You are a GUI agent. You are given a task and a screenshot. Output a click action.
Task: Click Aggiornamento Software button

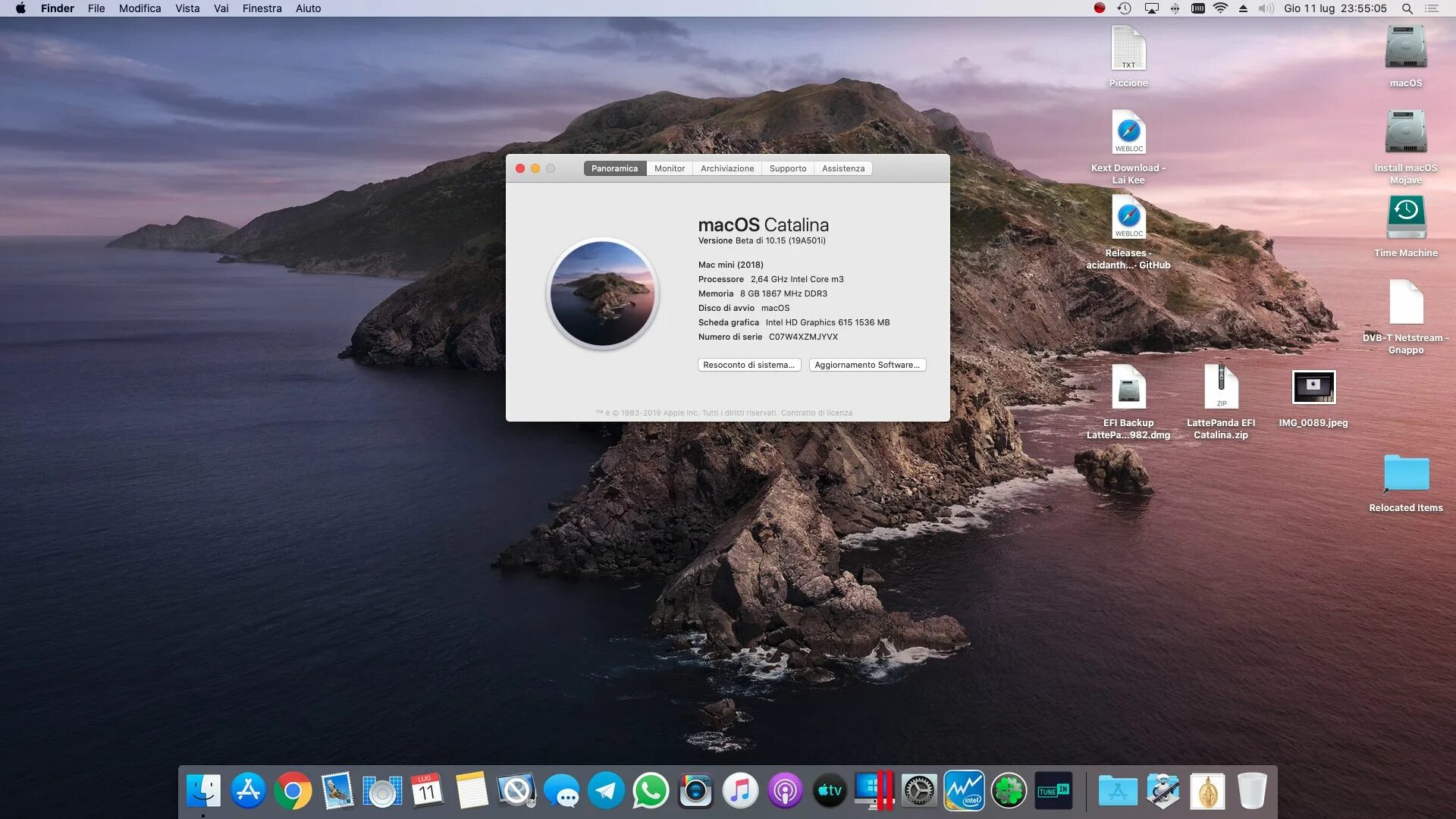[x=867, y=365]
